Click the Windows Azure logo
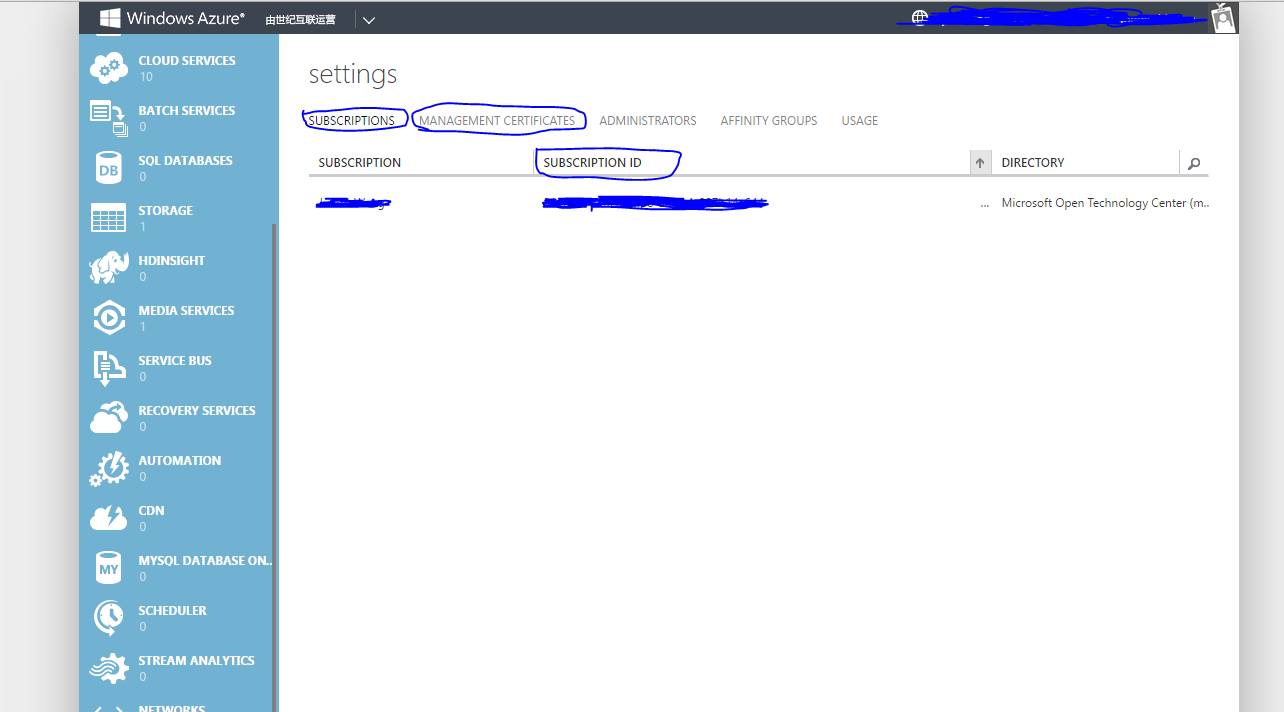The width and height of the screenshot is (1284, 712). coord(172,18)
